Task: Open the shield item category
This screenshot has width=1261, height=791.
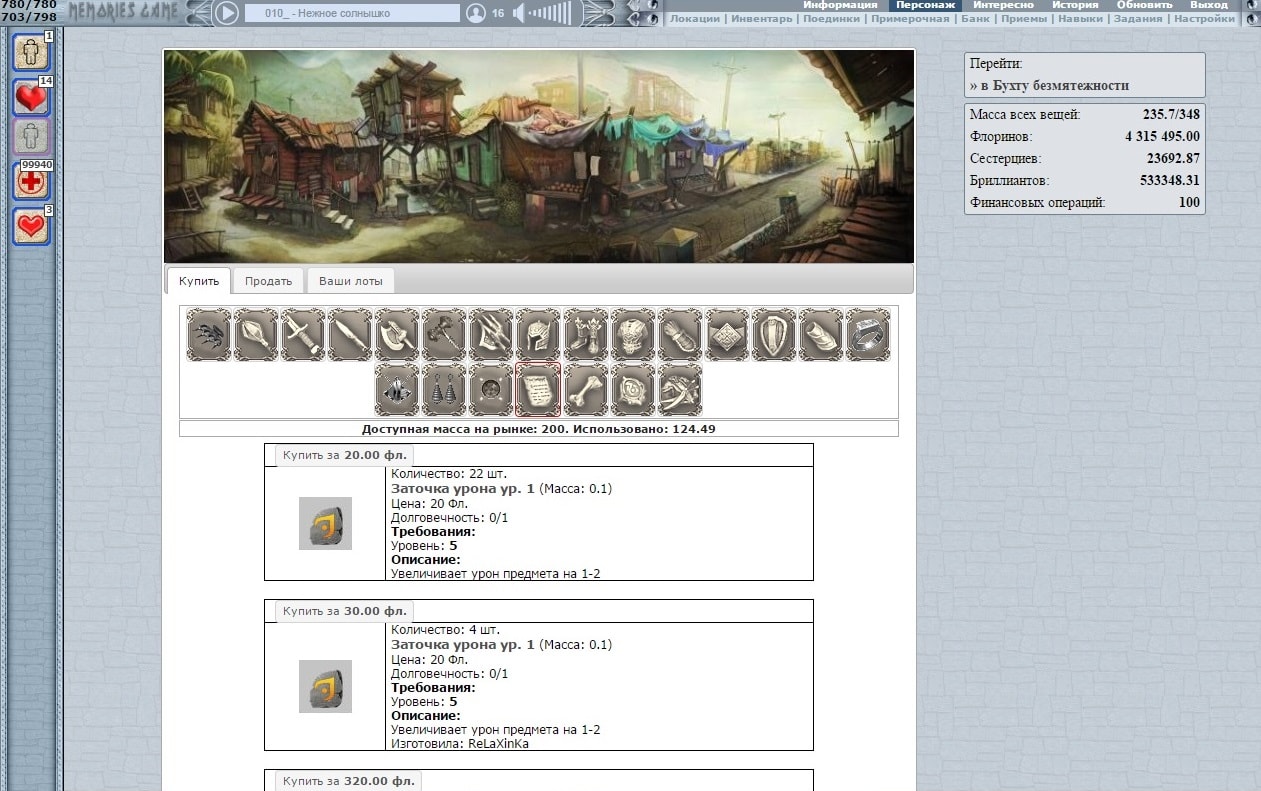Action: 774,334
